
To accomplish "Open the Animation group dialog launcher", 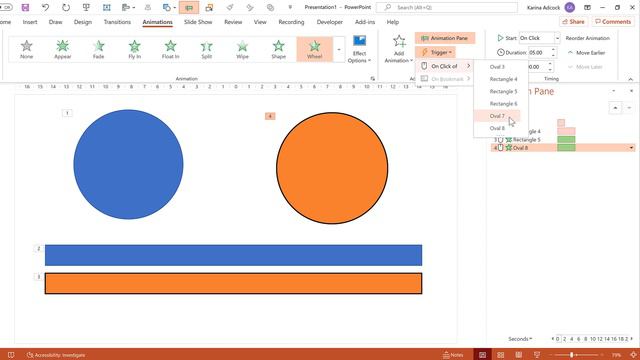I will click(372, 78).
